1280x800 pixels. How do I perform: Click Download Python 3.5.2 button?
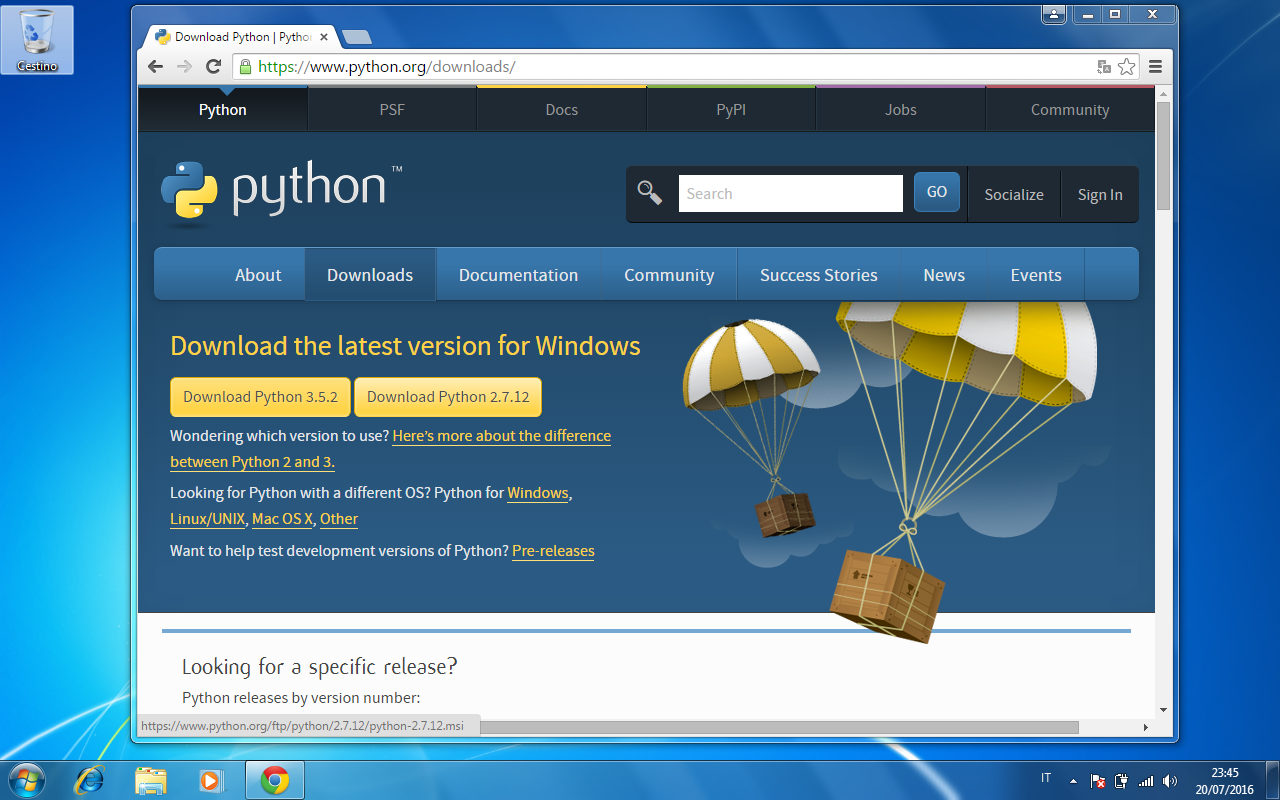(260, 397)
